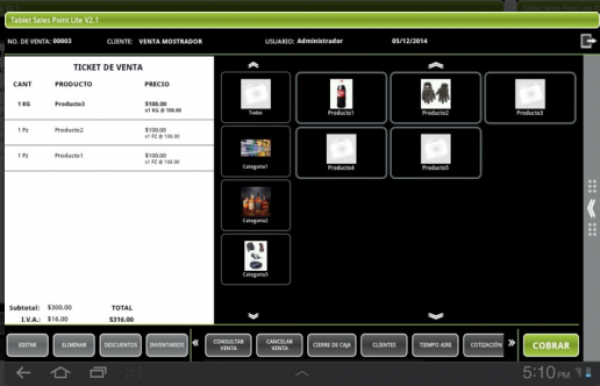Tap the Android home icon
The width and height of the screenshot is (600, 386).
pyautogui.click(x=60, y=372)
